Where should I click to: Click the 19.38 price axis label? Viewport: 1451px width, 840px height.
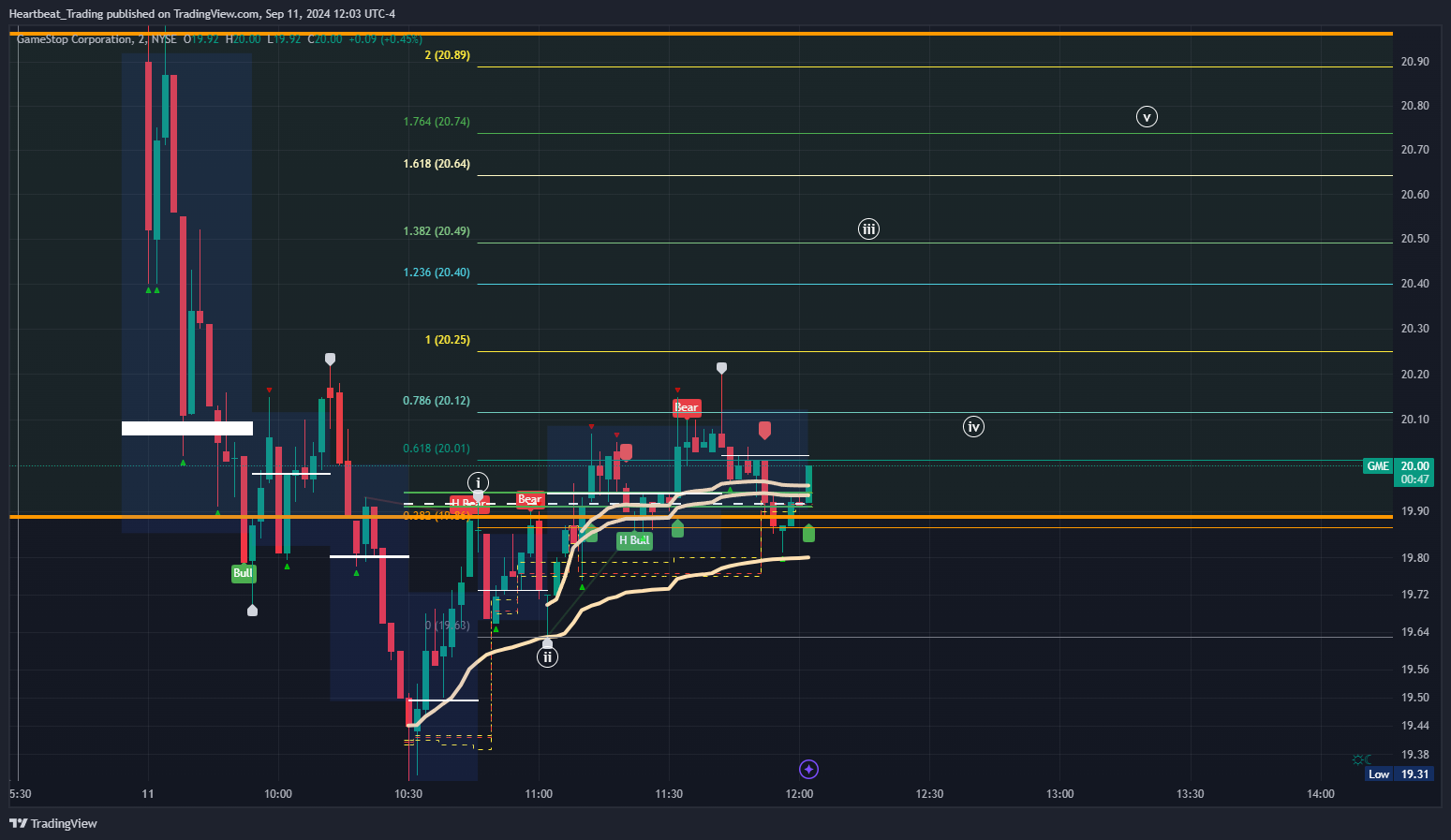(1414, 755)
